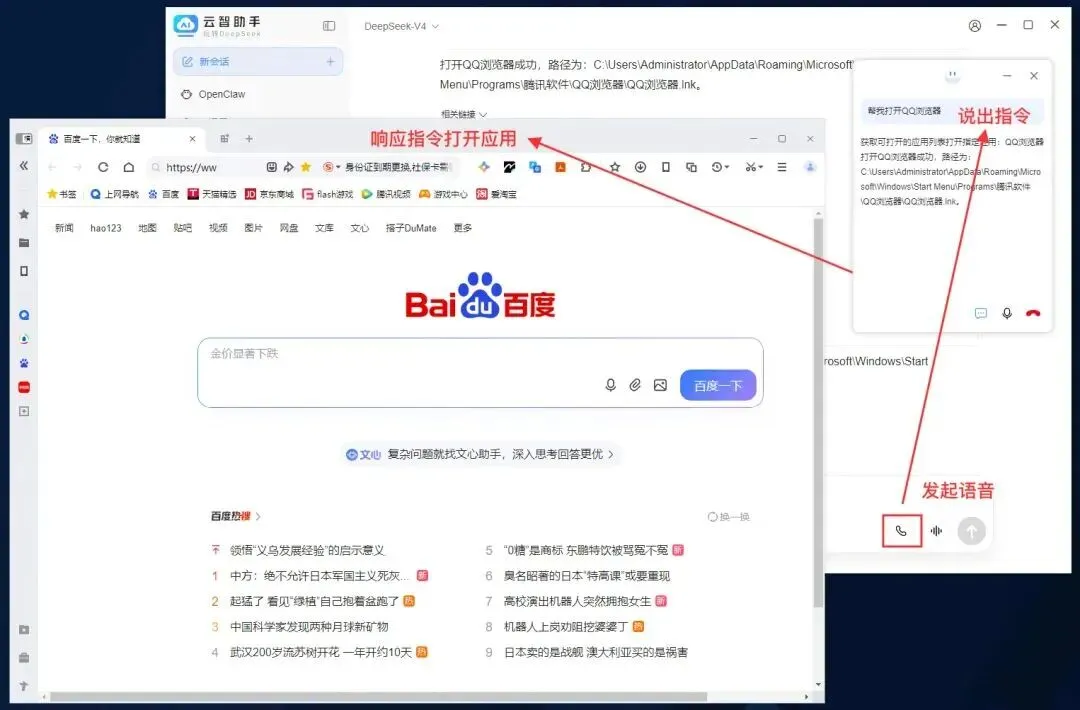Viewport: 1080px width, 710px height.
Task: Open the 京东商城 bookmark
Action: [x=269, y=194]
